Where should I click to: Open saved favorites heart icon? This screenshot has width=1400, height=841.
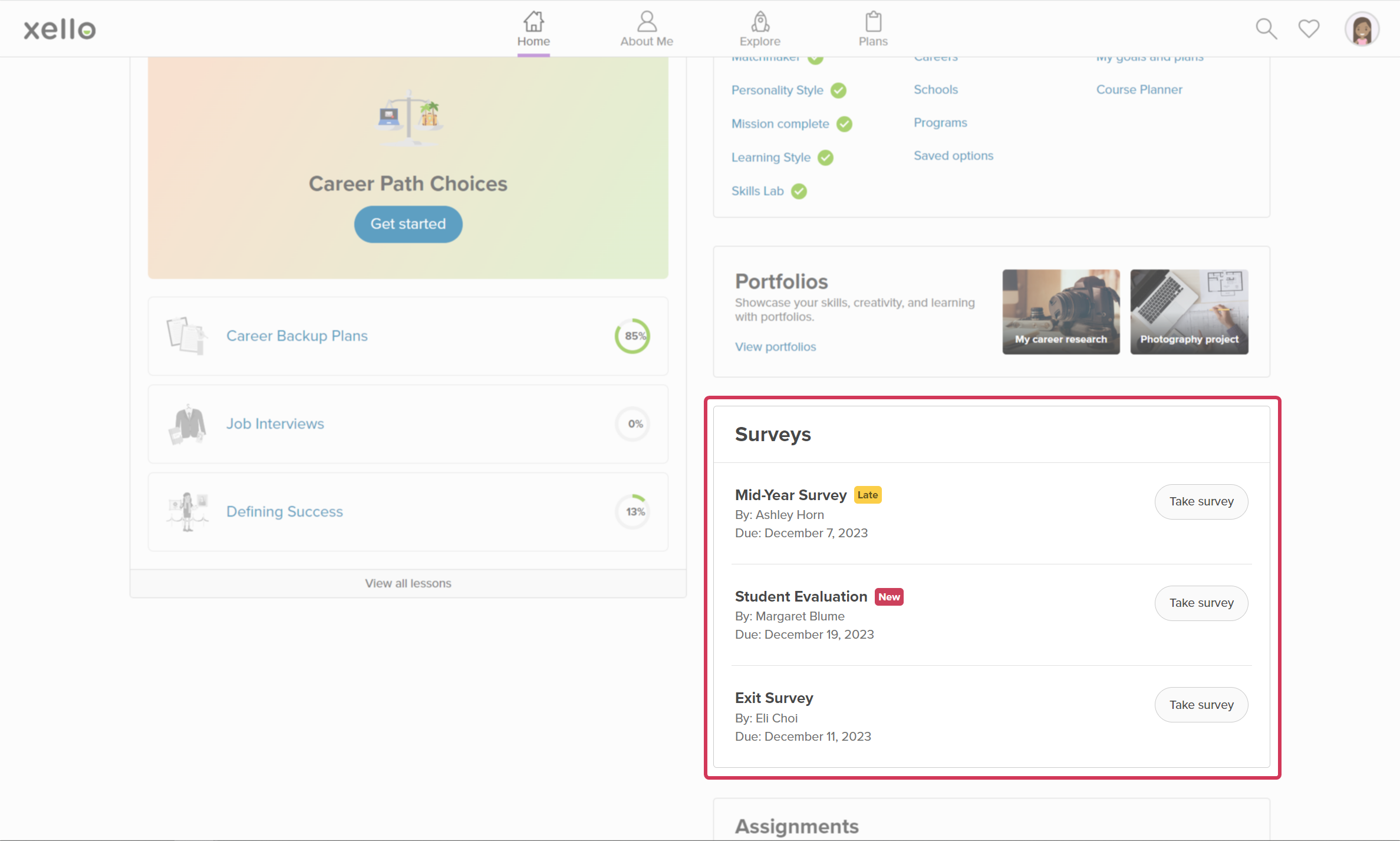tap(1309, 29)
